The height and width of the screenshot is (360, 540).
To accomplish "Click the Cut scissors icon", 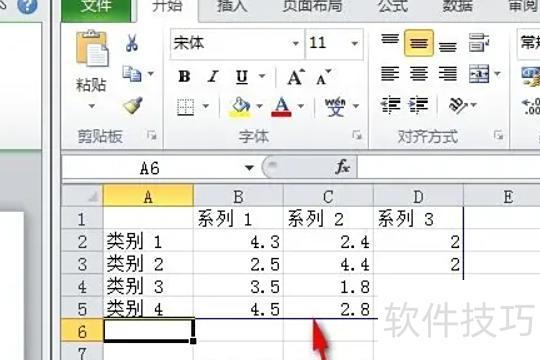I will 132,43.
